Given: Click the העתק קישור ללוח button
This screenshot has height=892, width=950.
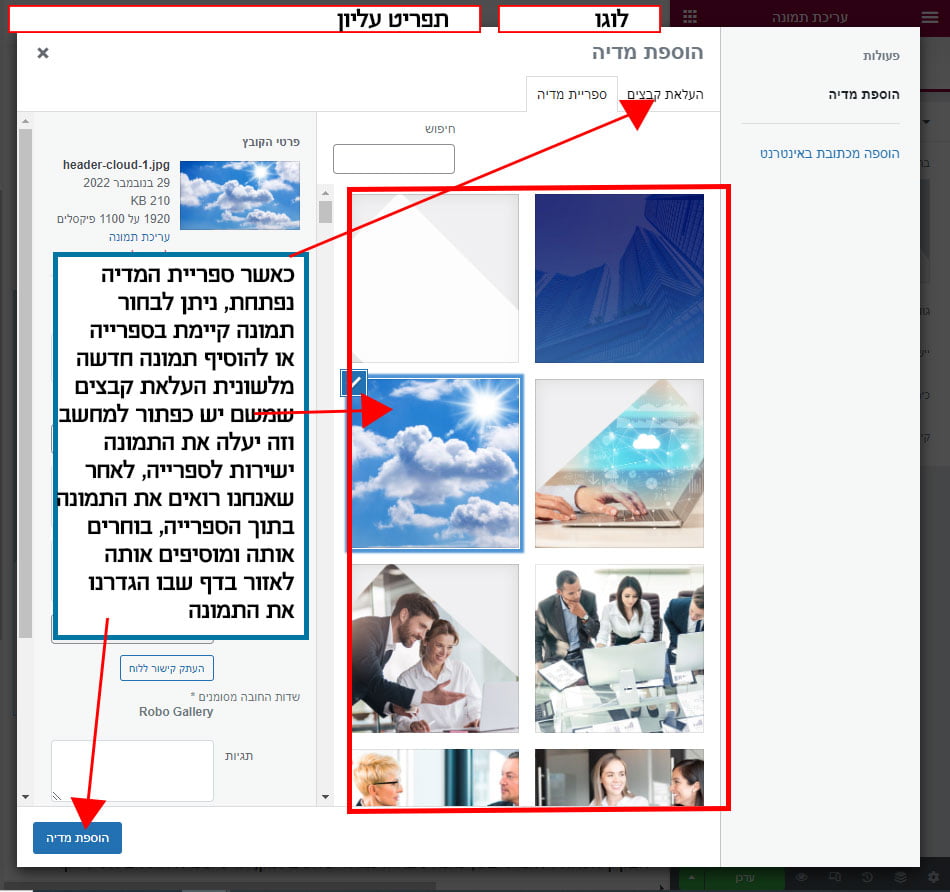Looking at the screenshot, I should [x=167, y=668].
